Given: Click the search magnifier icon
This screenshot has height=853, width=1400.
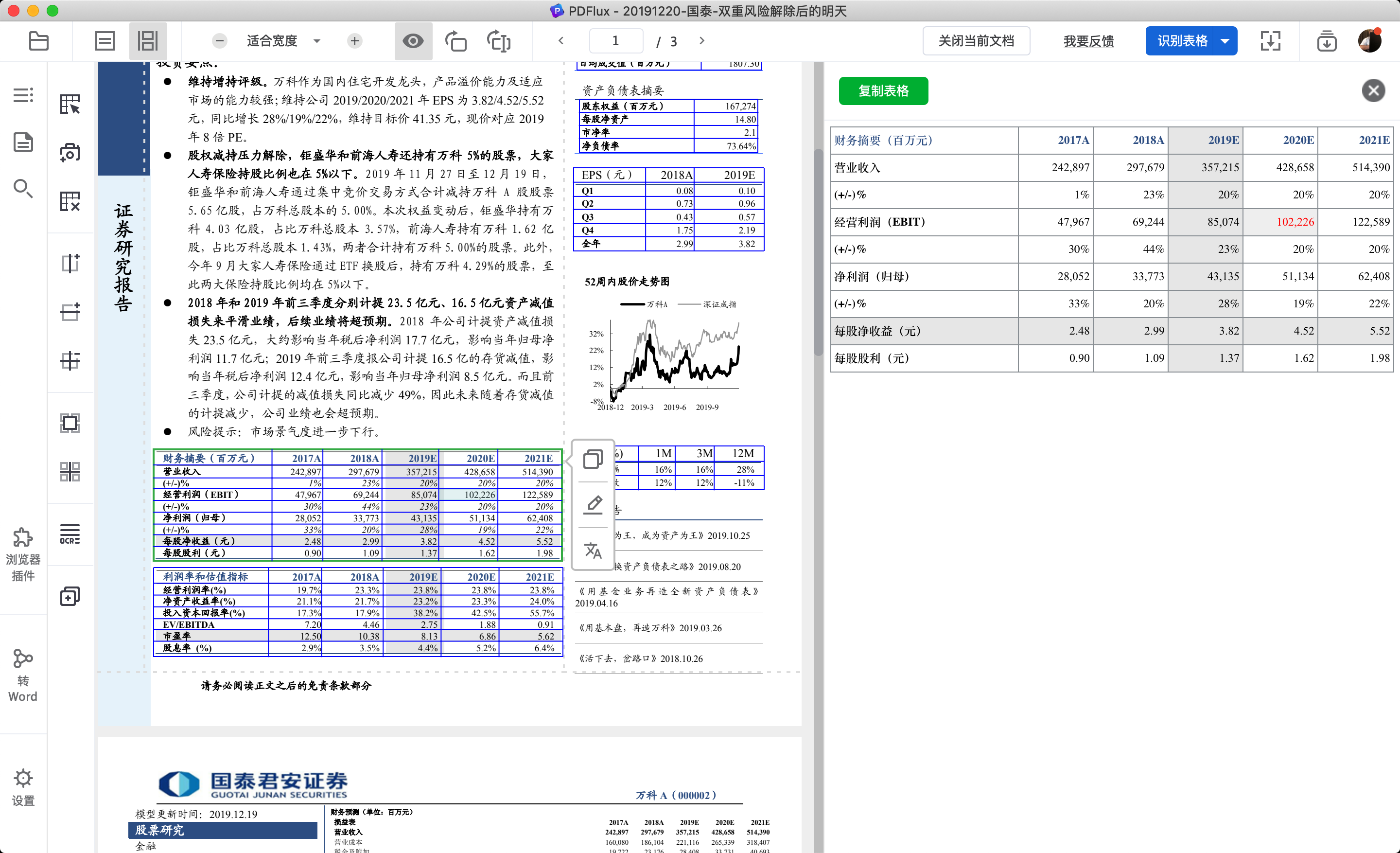Looking at the screenshot, I should (23, 188).
